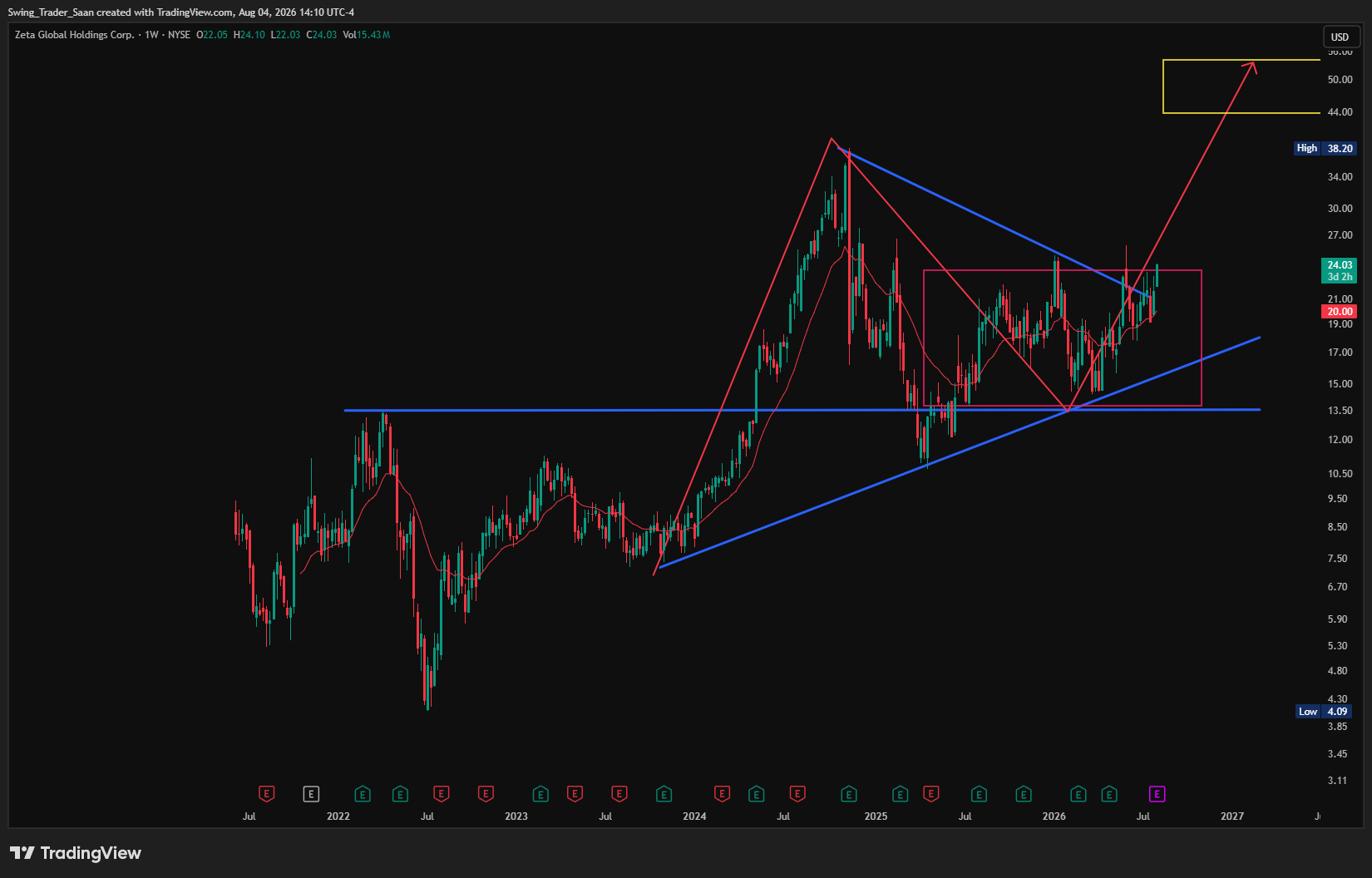This screenshot has width=1372, height=878.
Task: Click the green earnings marker just right of 2026
Action: coord(1078,794)
